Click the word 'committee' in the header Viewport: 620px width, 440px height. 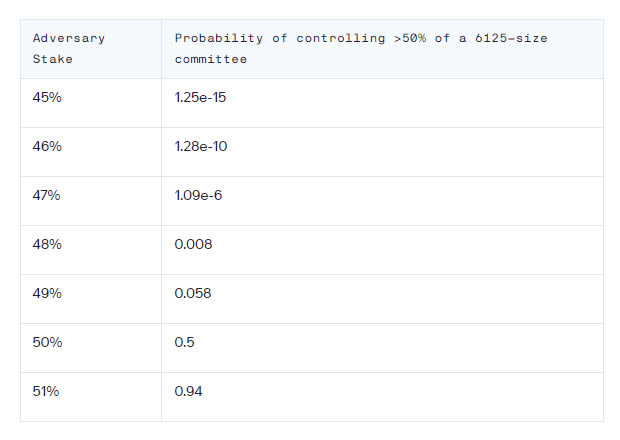pos(211,59)
